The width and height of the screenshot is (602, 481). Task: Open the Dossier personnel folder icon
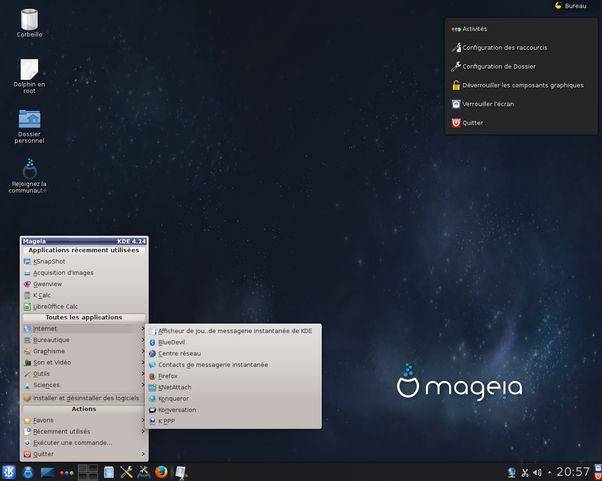[x=29, y=126]
